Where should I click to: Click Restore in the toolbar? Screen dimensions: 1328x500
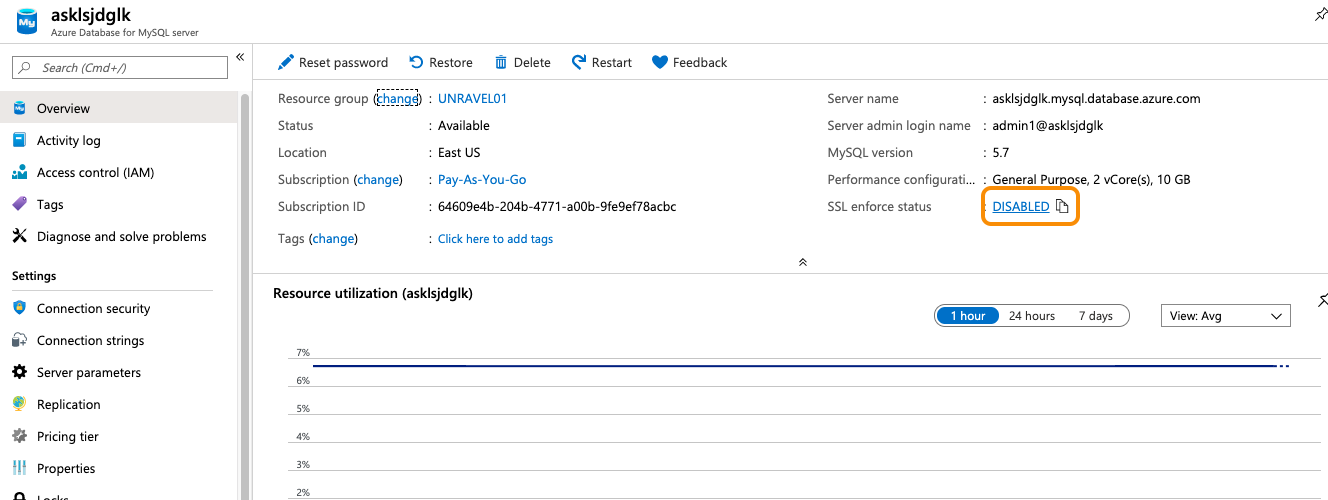click(441, 62)
